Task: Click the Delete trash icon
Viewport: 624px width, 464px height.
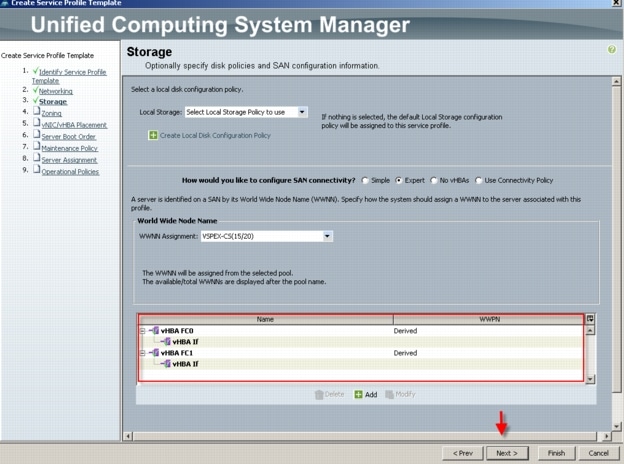Action: (319, 394)
